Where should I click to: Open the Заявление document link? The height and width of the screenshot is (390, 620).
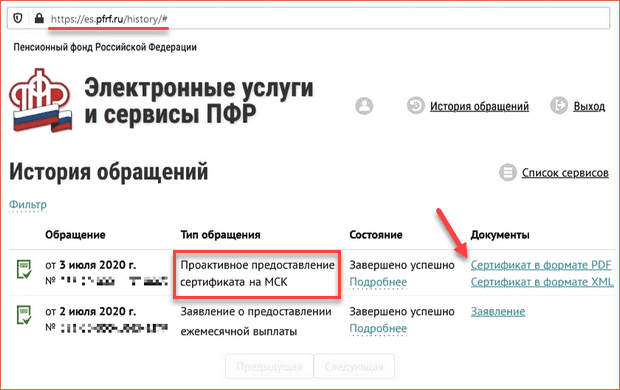[x=498, y=312]
